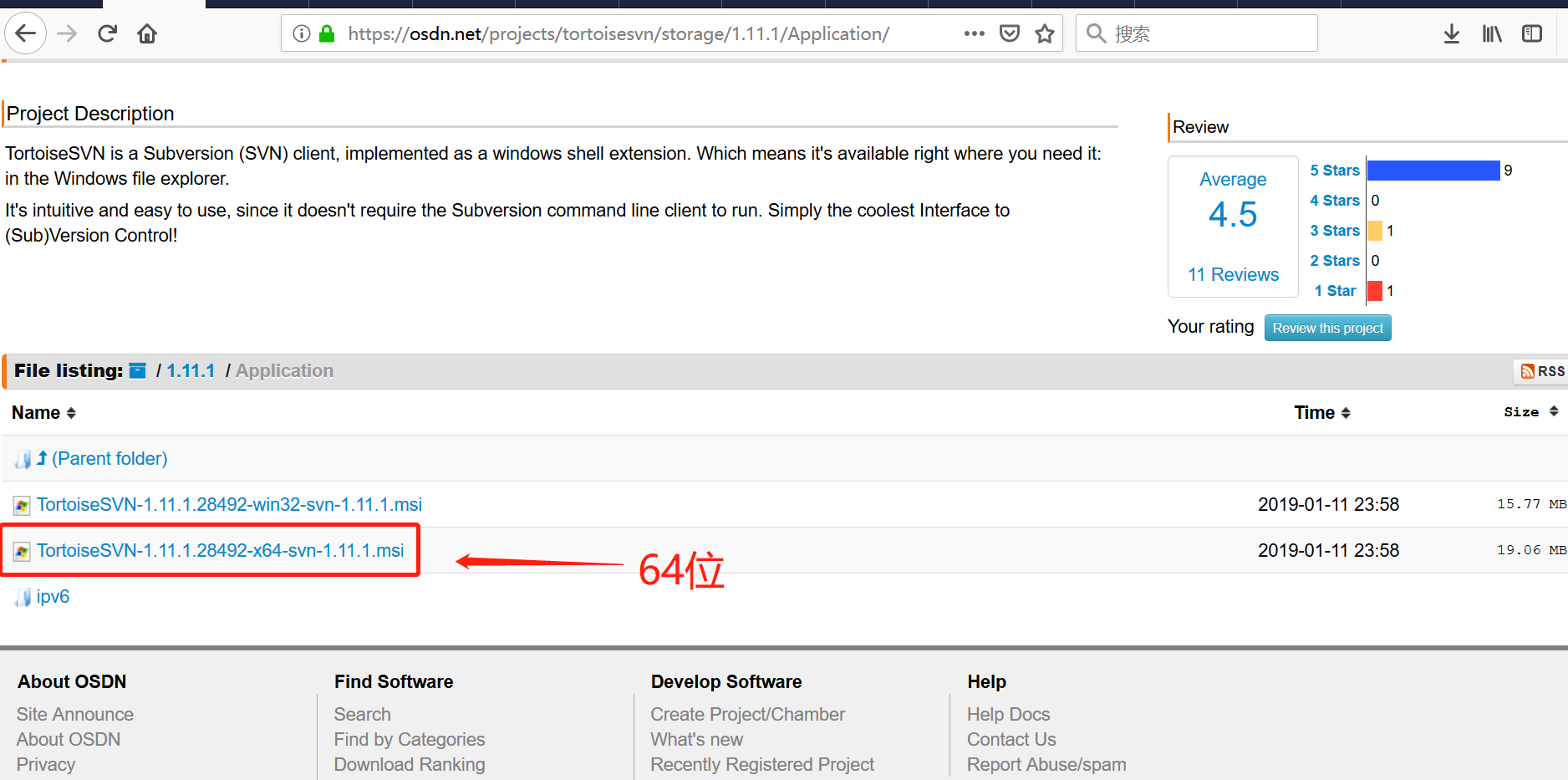Navigate to the 1.11.1 folder breadcrumb
Screen dimensions: 1568x780
click(x=191, y=370)
